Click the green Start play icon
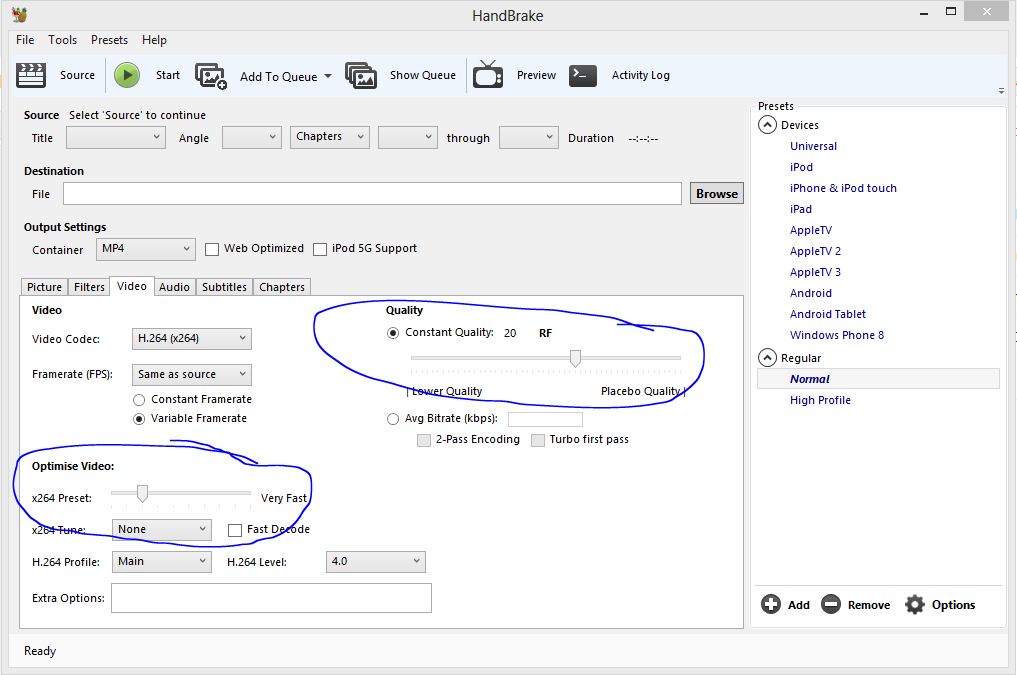 pyautogui.click(x=127, y=75)
